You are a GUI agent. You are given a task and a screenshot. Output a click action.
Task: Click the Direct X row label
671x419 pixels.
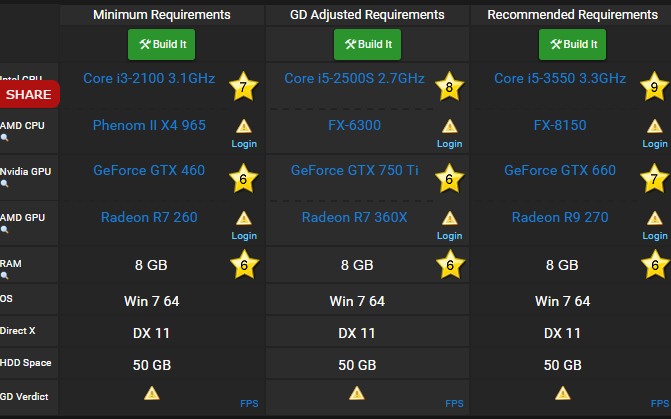point(18,331)
